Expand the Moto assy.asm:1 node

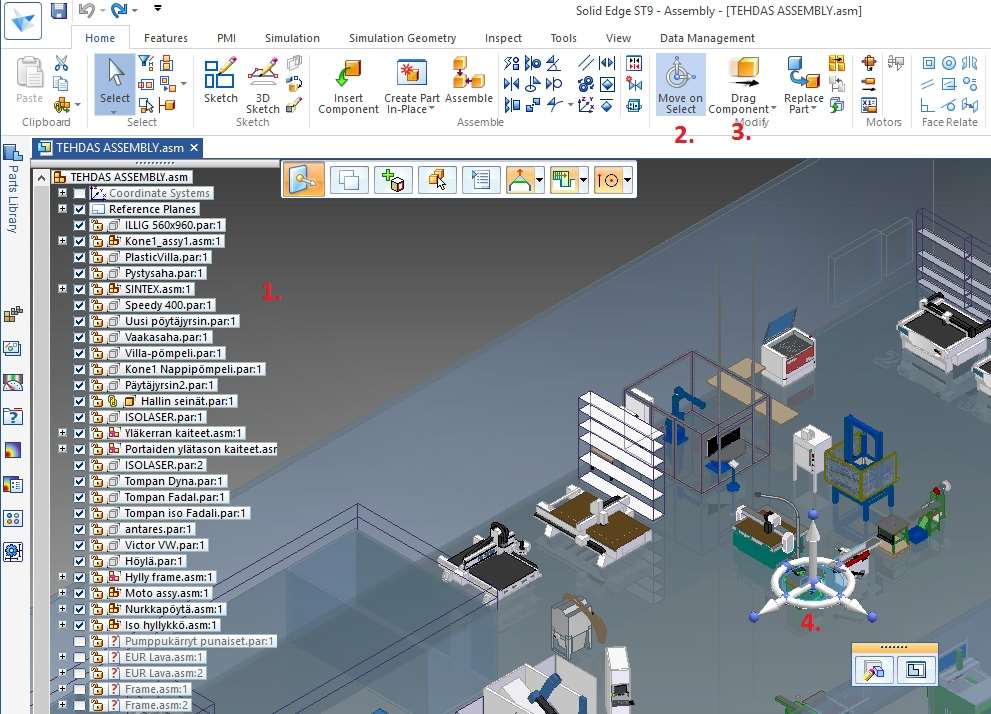[62, 593]
